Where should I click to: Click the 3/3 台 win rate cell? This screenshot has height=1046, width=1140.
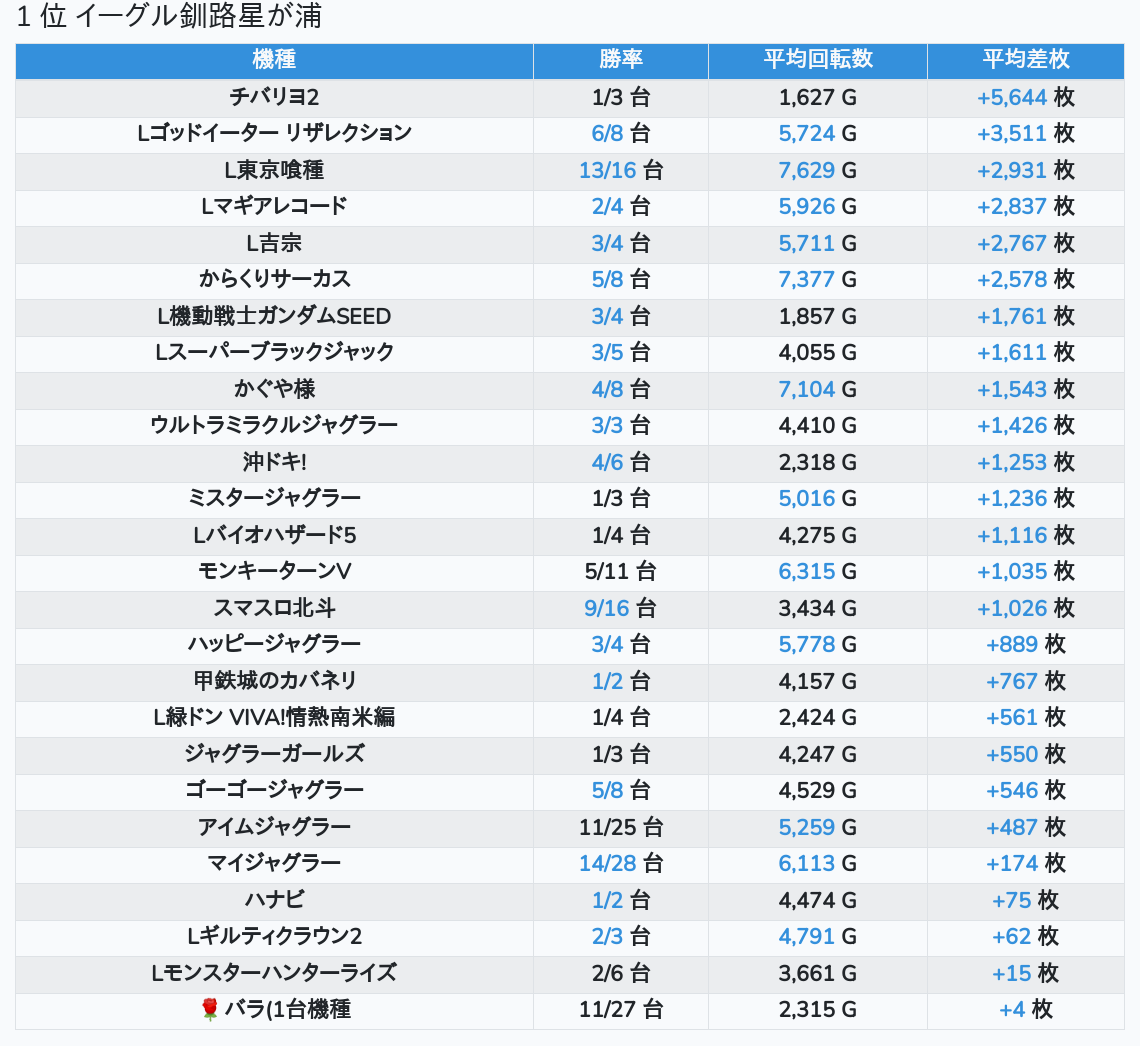point(621,425)
